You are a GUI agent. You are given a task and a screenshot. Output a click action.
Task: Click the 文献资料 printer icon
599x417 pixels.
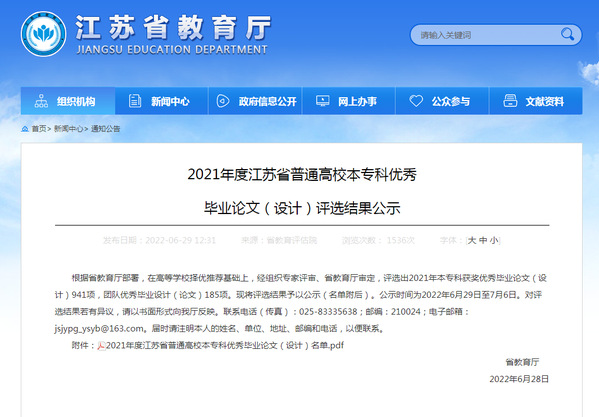[x=510, y=101]
